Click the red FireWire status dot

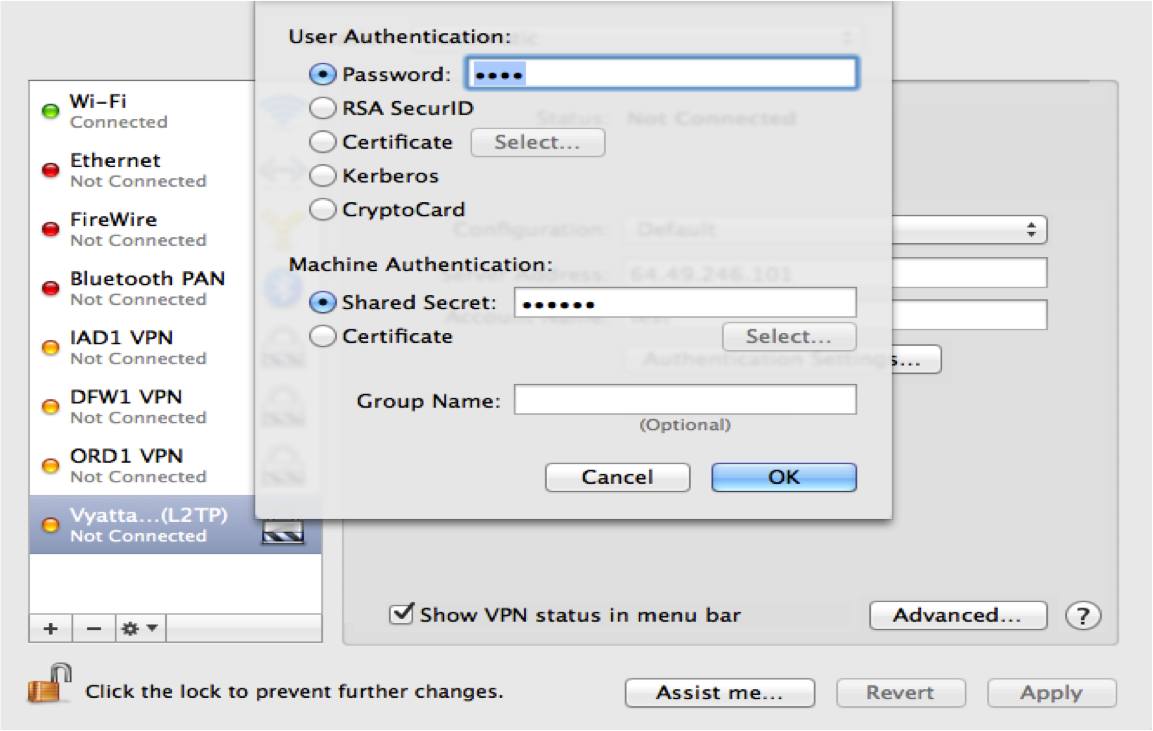[x=50, y=229]
